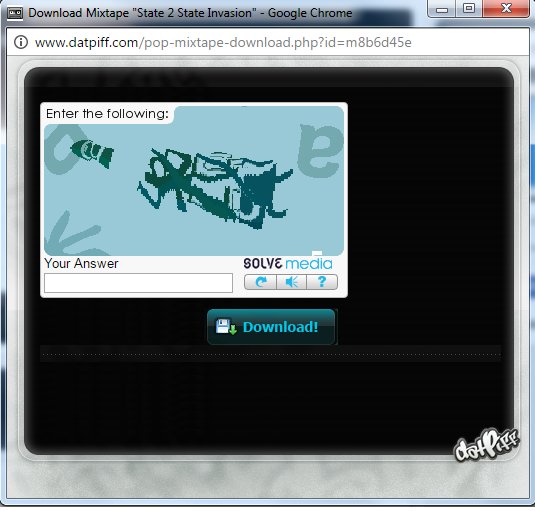This screenshot has width=535, height=511.
Task: Click the Download! button
Action: pyautogui.click(x=271, y=327)
